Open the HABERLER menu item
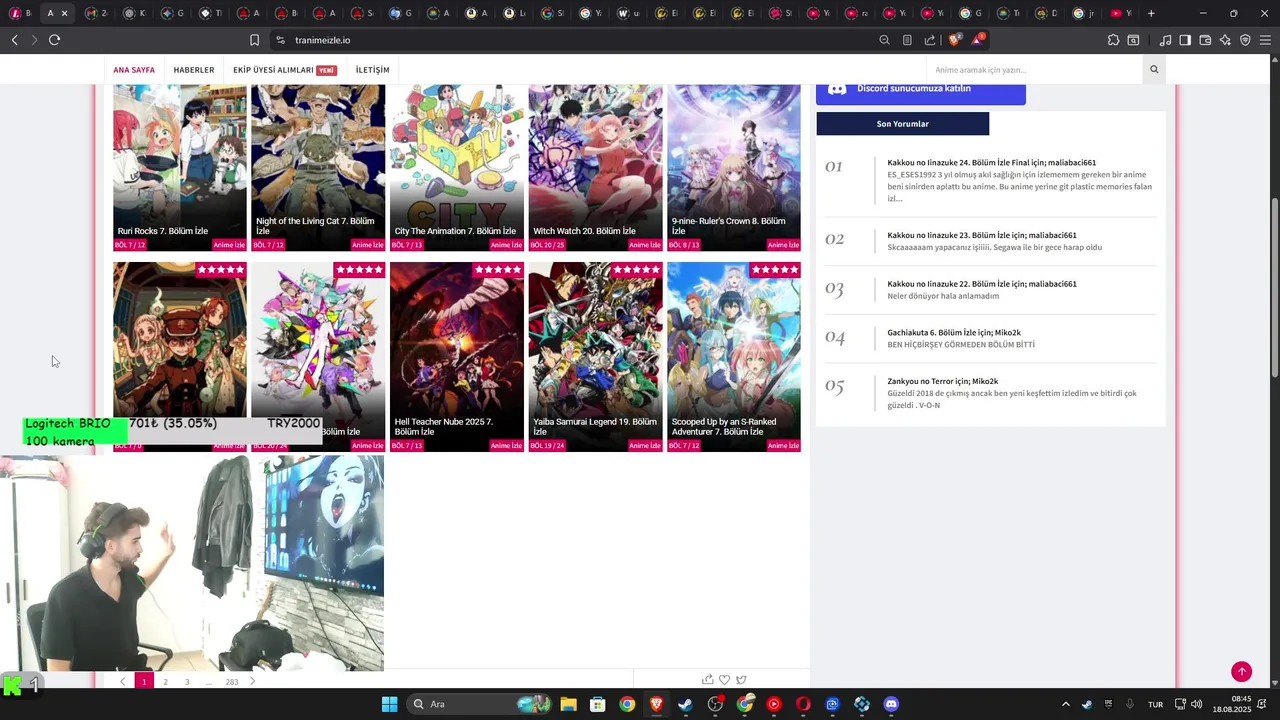This screenshot has width=1280, height=720. (x=194, y=70)
